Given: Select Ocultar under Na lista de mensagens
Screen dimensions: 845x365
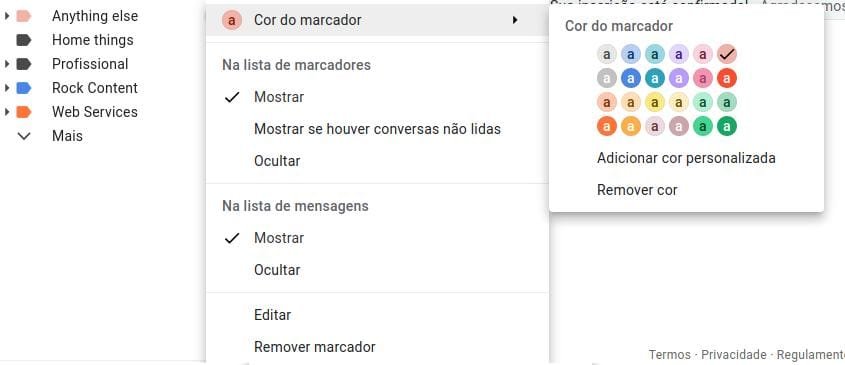Looking at the screenshot, I should pos(277,270).
